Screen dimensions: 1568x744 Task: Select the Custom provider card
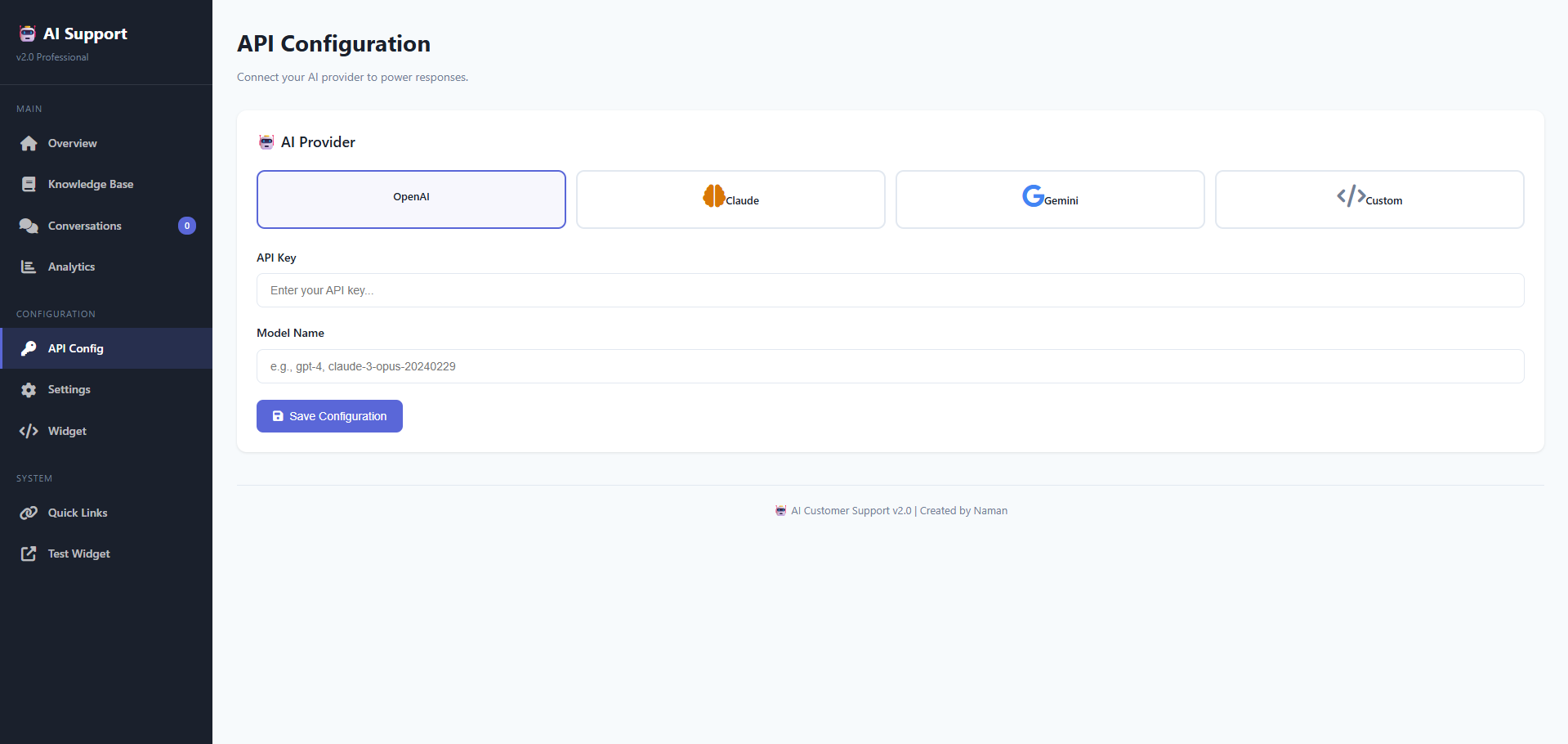(x=1369, y=199)
